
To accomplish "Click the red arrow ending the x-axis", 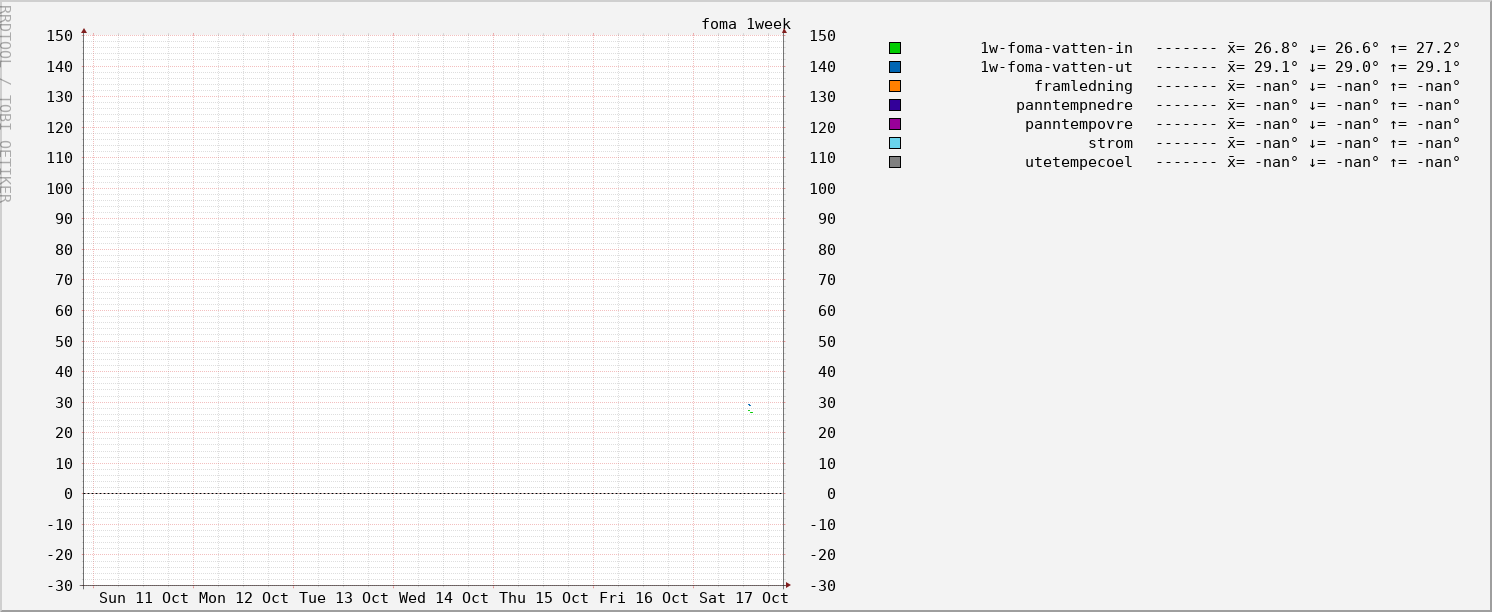I will 787,585.
